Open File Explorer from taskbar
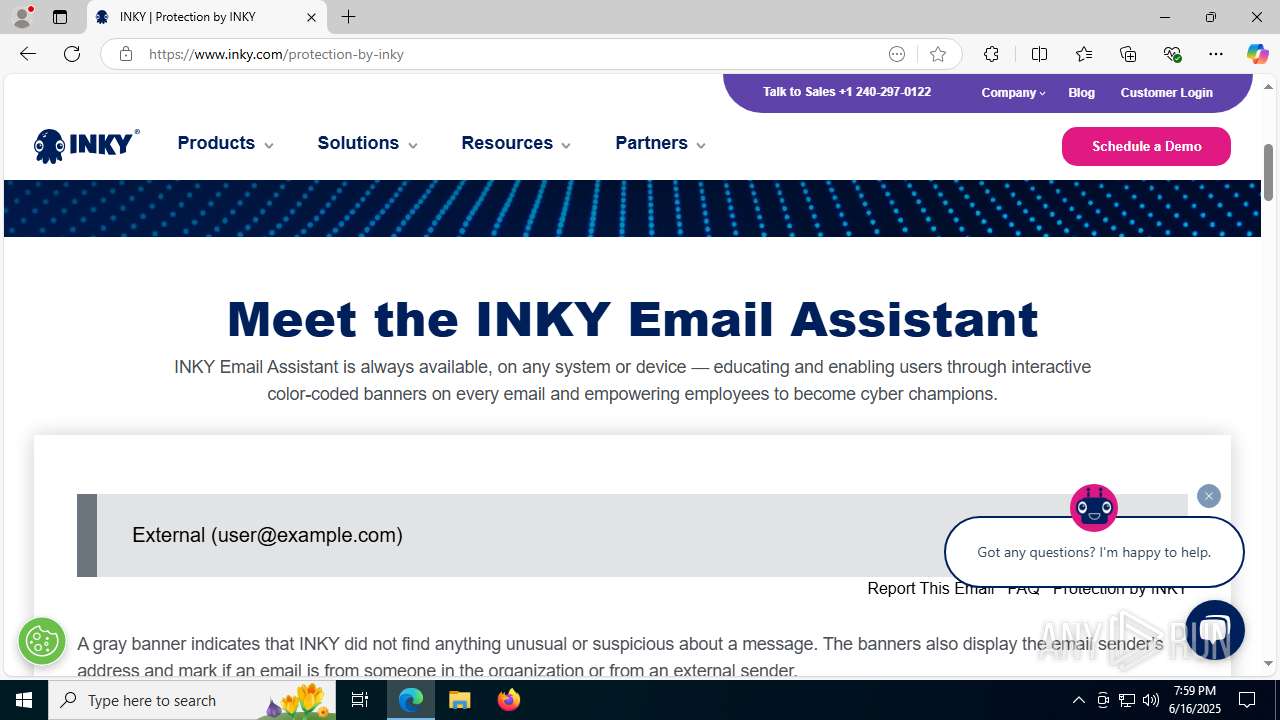 460,700
